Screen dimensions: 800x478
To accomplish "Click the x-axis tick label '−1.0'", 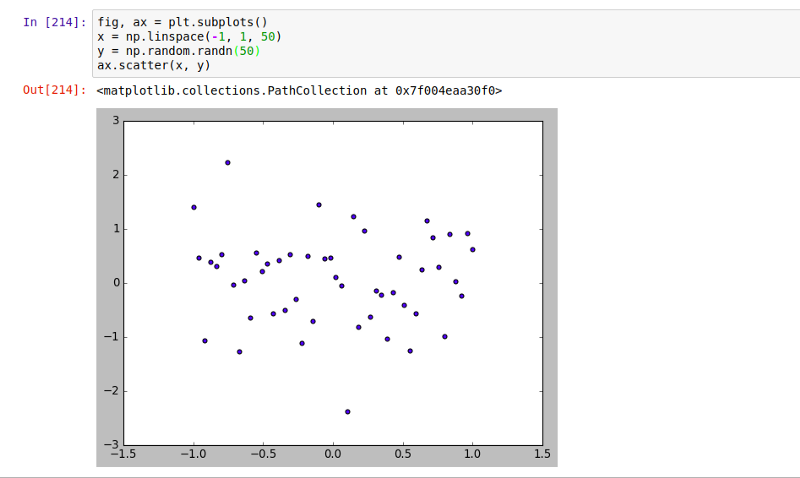I will pos(193,454).
